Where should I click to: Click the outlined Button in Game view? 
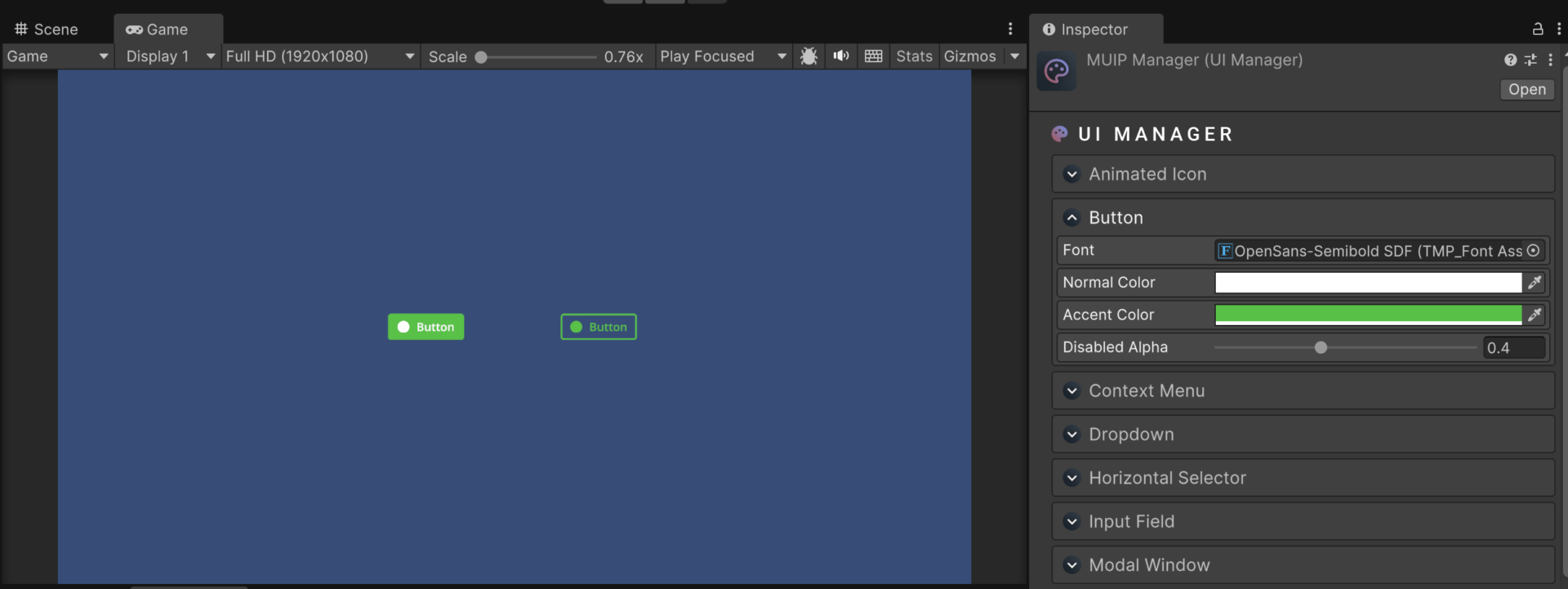pyautogui.click(x=599, y=327)
